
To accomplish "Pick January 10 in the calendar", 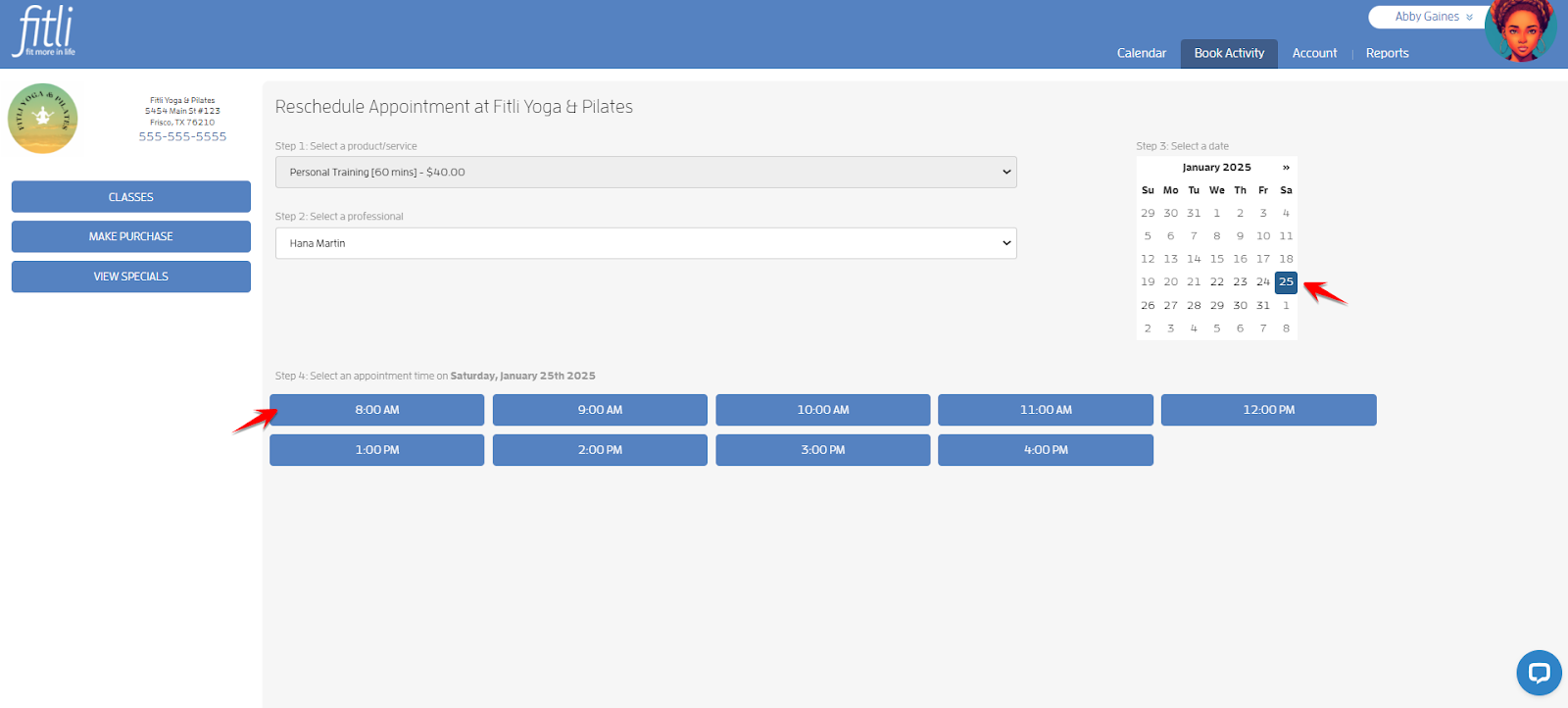I will [x=1263, y=236].
